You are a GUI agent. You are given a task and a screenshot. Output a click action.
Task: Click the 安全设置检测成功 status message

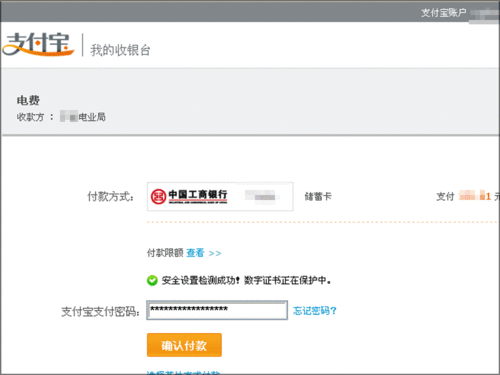246,280
